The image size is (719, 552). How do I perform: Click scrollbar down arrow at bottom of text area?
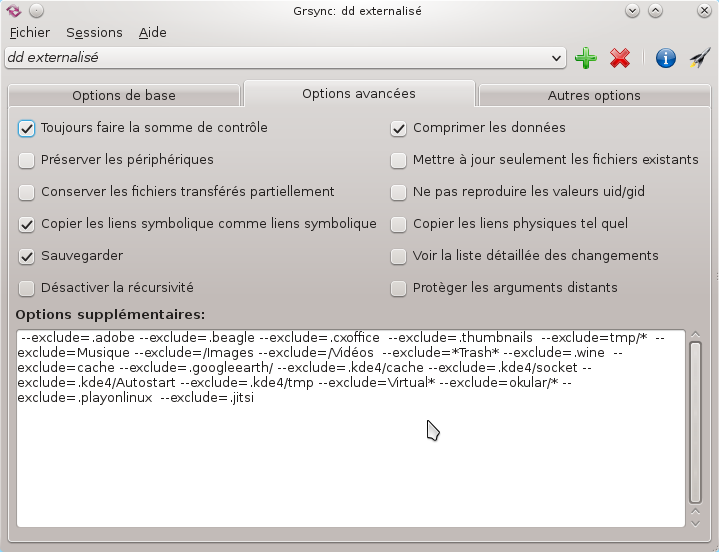(695, 523)
